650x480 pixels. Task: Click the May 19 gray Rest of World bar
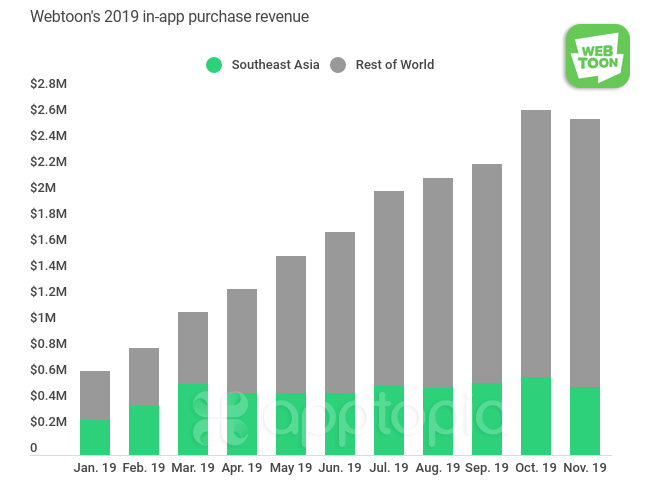coord(291,324)
